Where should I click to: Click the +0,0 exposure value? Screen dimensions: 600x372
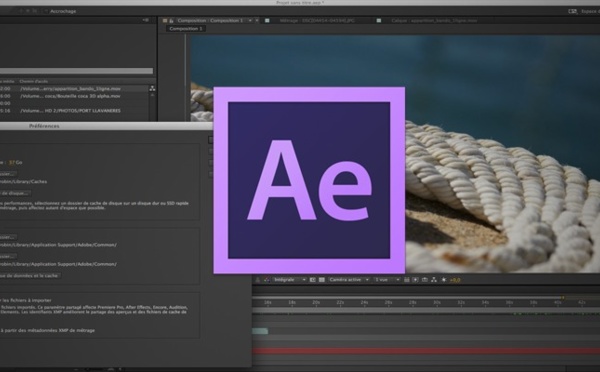455,280
